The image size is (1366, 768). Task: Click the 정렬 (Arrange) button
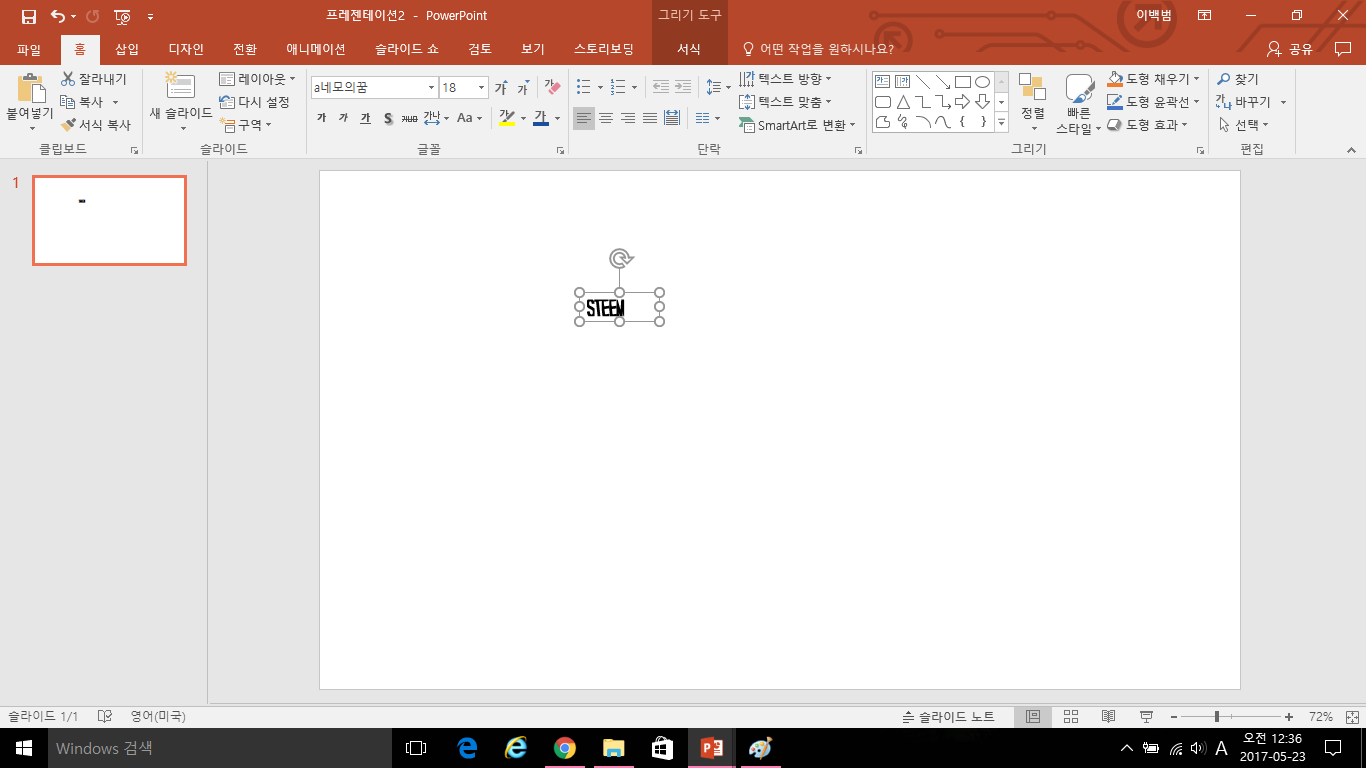(1033, 102)
